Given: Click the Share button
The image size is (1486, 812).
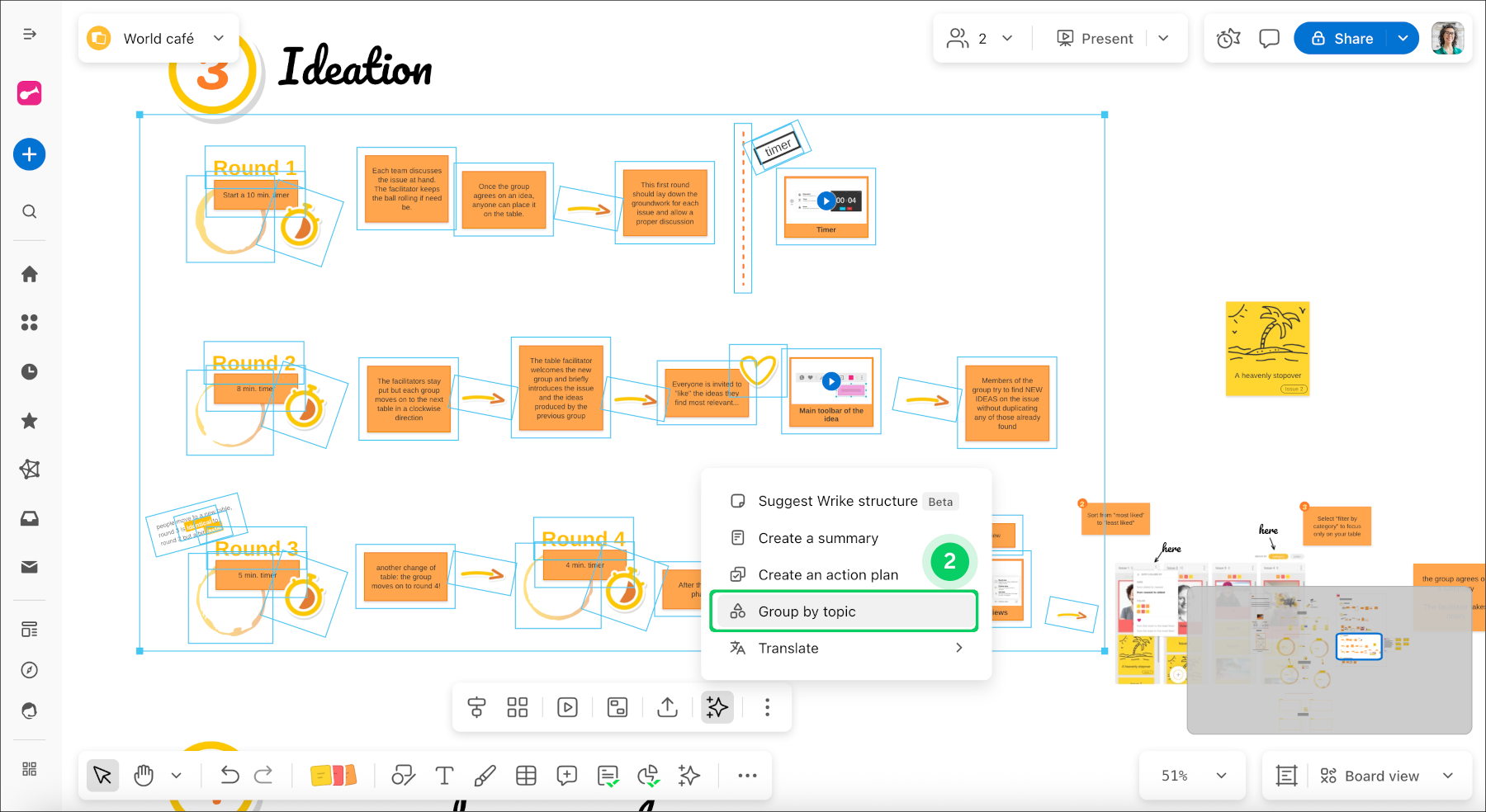Looking at the screenshot, I should pyautogui.click(x=1342, y=39).
